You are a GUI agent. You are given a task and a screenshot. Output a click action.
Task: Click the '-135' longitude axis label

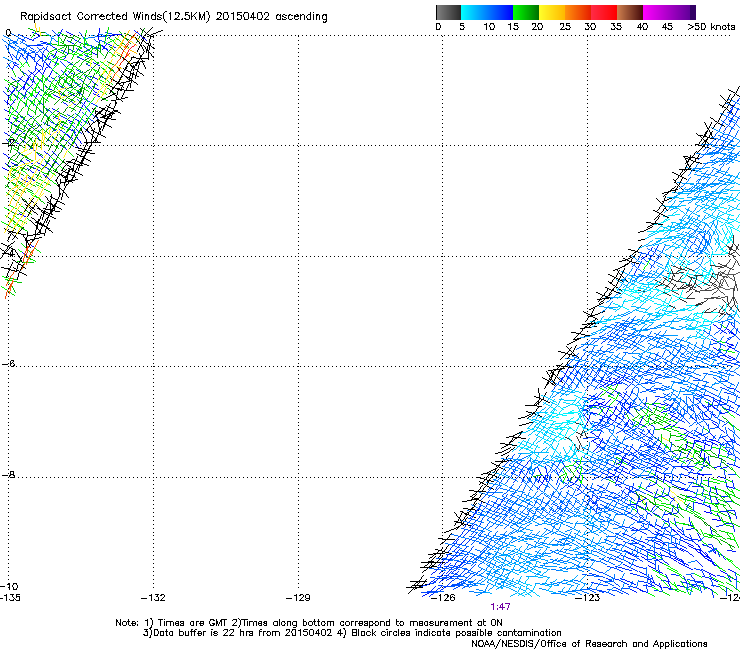tap(10, 598)
